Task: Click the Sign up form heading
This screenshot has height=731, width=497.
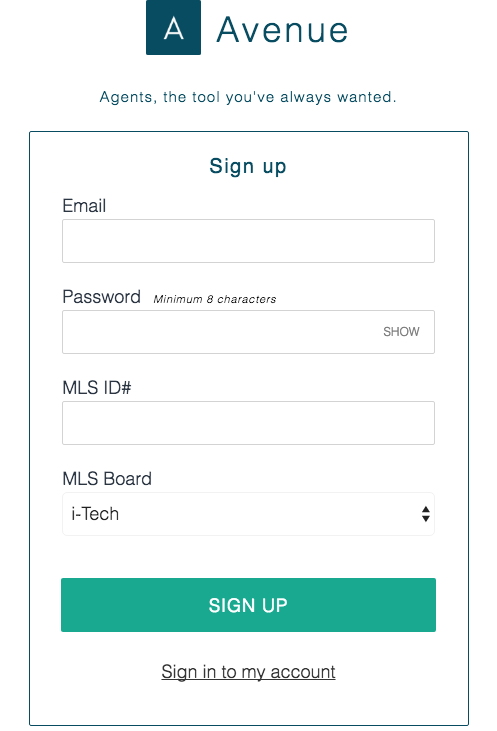Action: [248, 166]
